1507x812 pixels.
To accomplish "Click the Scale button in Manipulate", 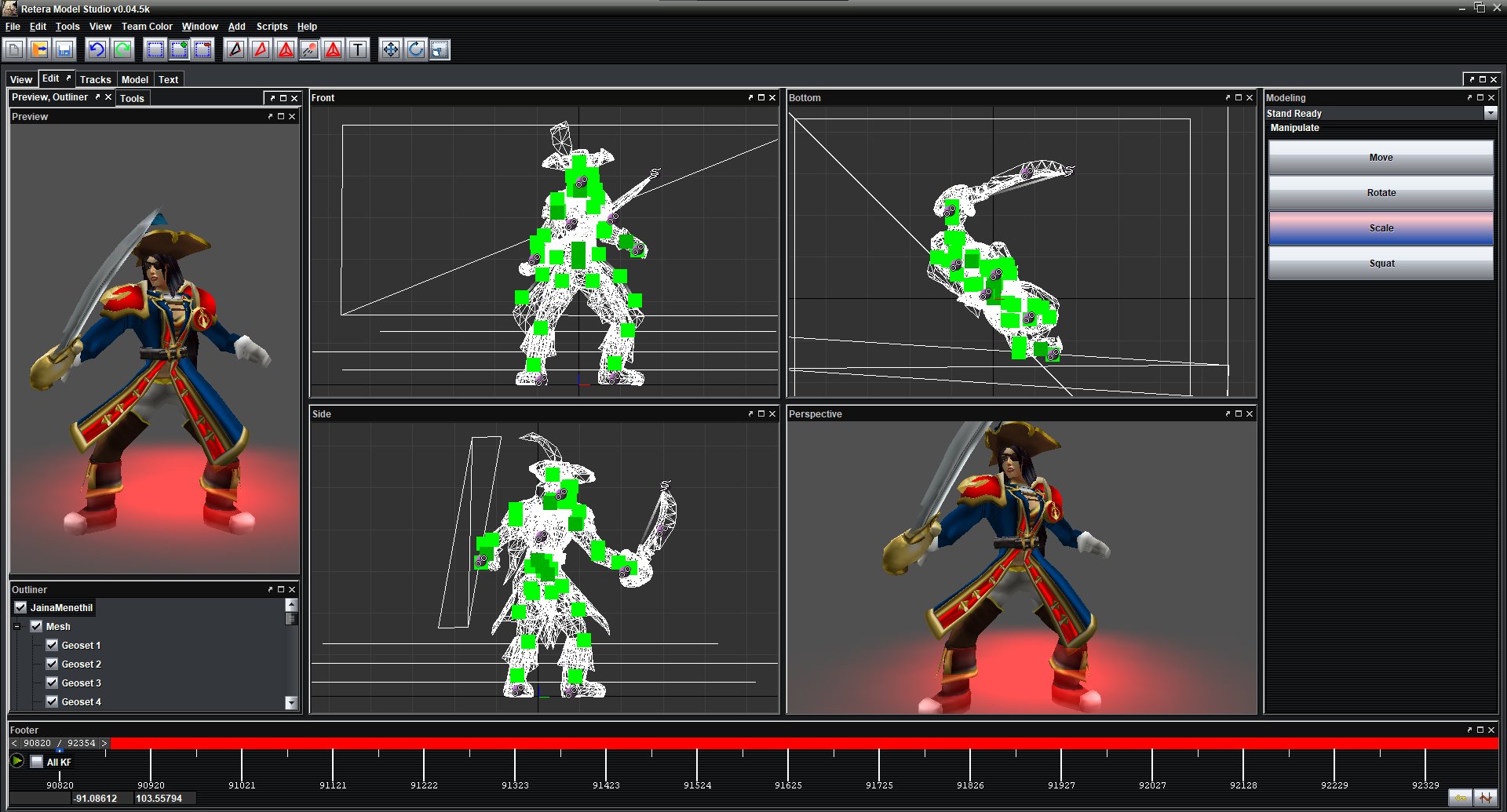I will (1381, 228).
